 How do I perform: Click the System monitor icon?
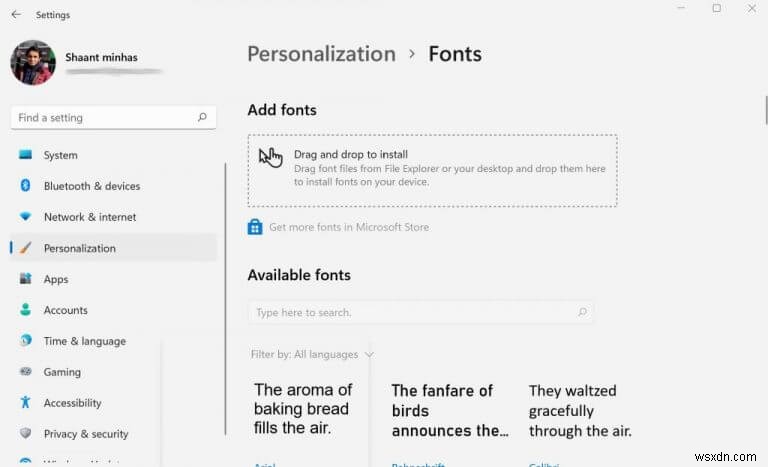25,155
